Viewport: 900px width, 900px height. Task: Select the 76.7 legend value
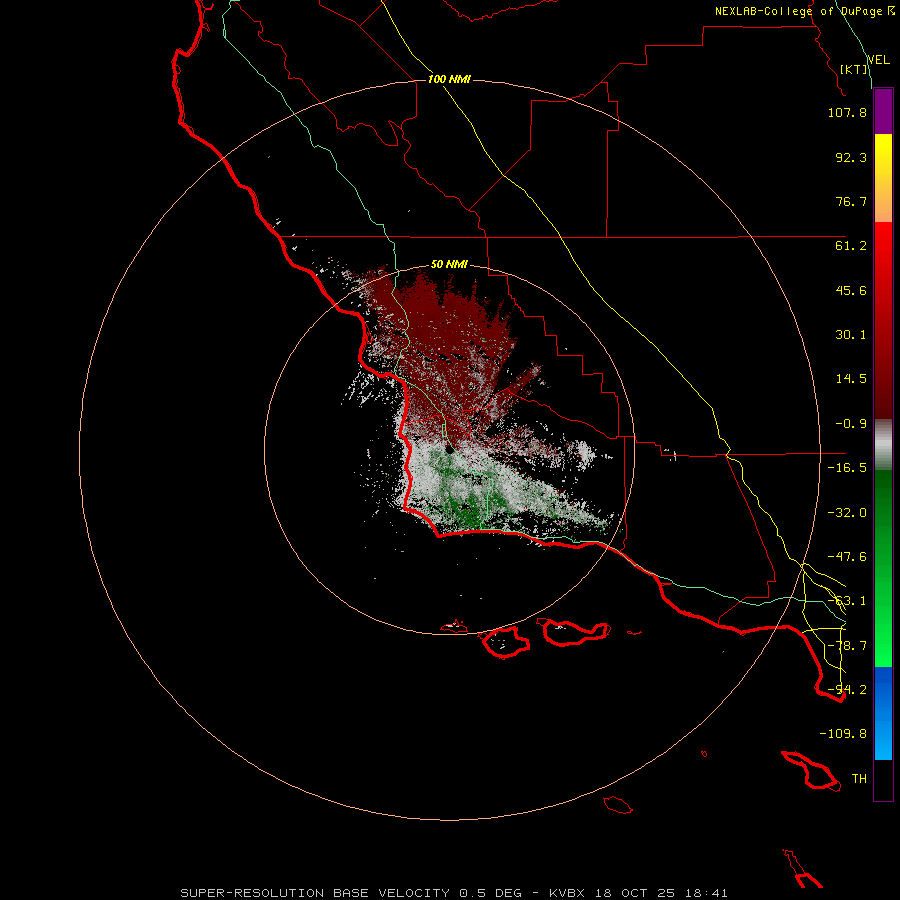[x=851, y=201]
